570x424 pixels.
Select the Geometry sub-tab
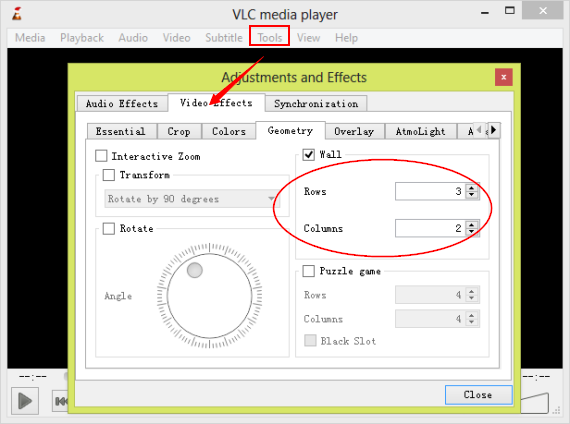pyautogui.click(x=290, y=131)
